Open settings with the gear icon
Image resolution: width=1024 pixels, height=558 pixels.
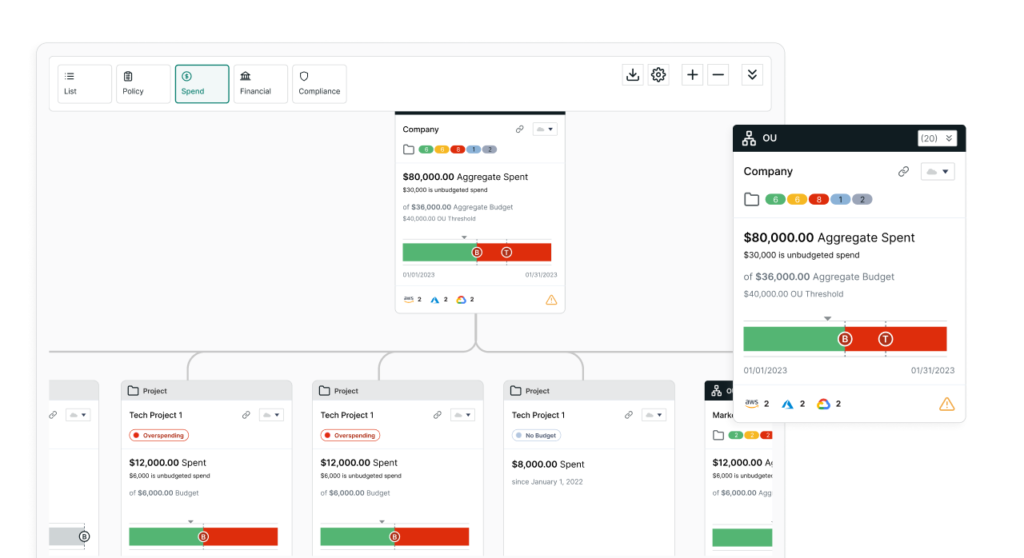tap(658, 75)
